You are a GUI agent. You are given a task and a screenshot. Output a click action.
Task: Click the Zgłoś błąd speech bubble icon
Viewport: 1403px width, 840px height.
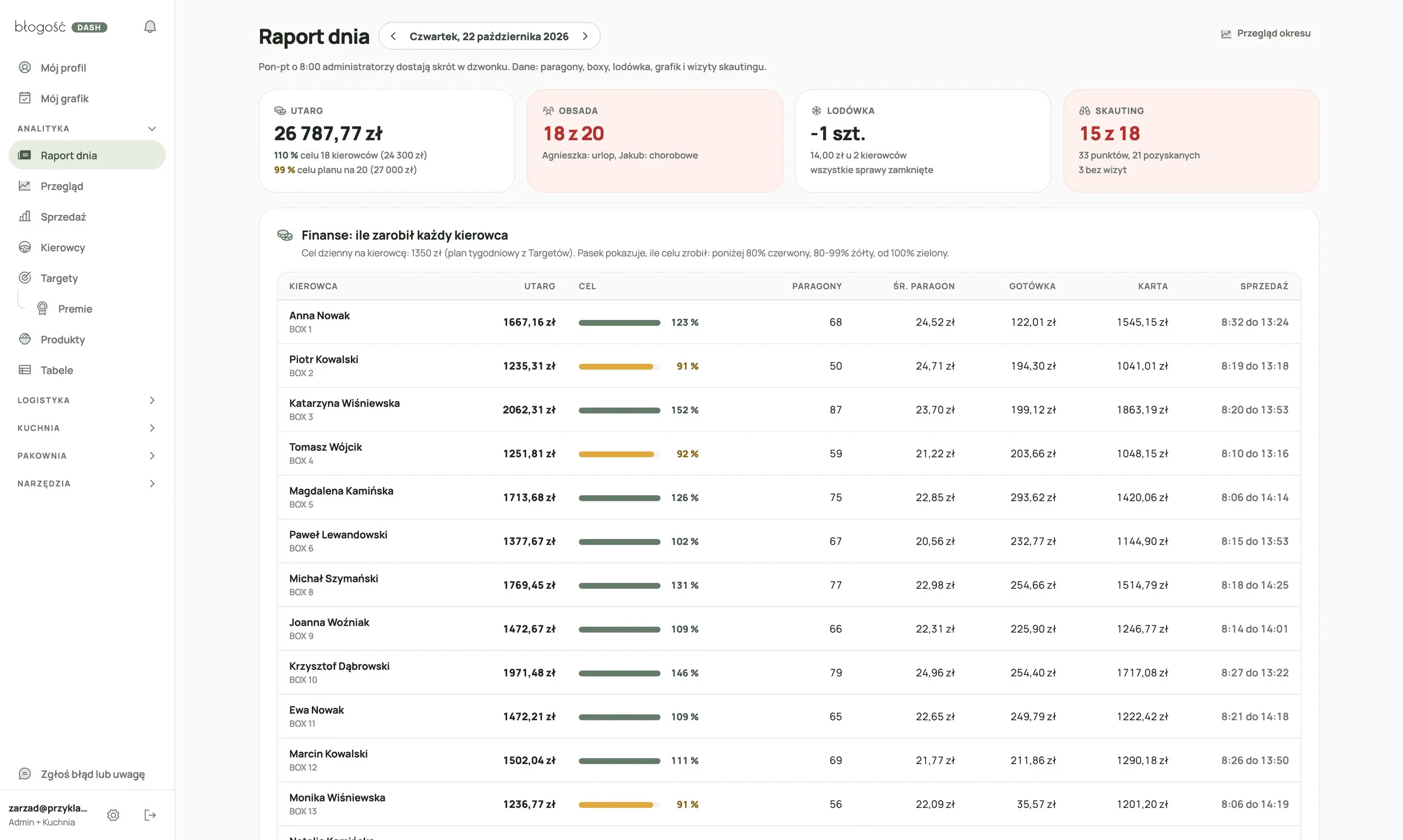[25, 774]
